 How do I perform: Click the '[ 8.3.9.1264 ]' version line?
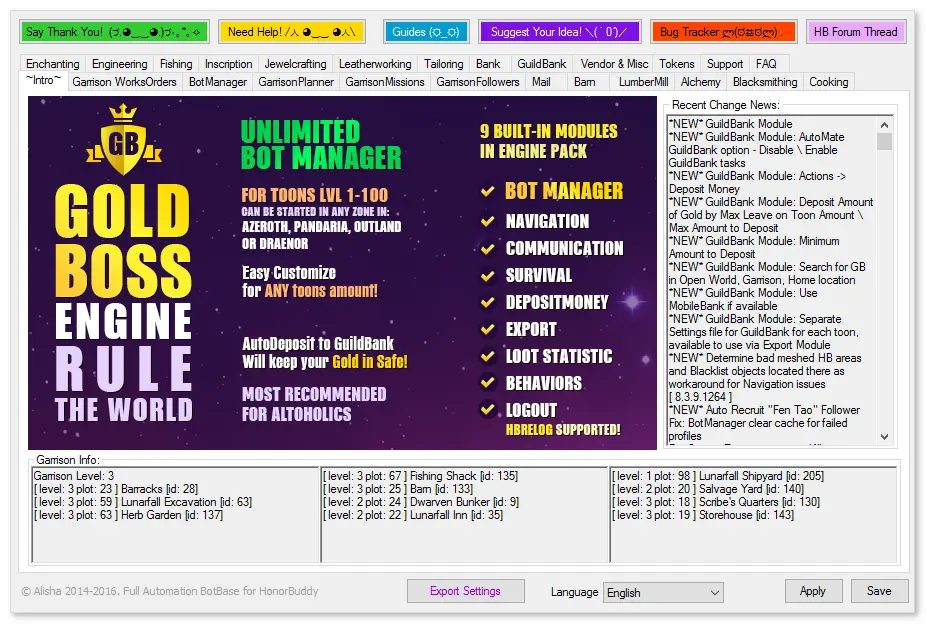tap(700, 397)
